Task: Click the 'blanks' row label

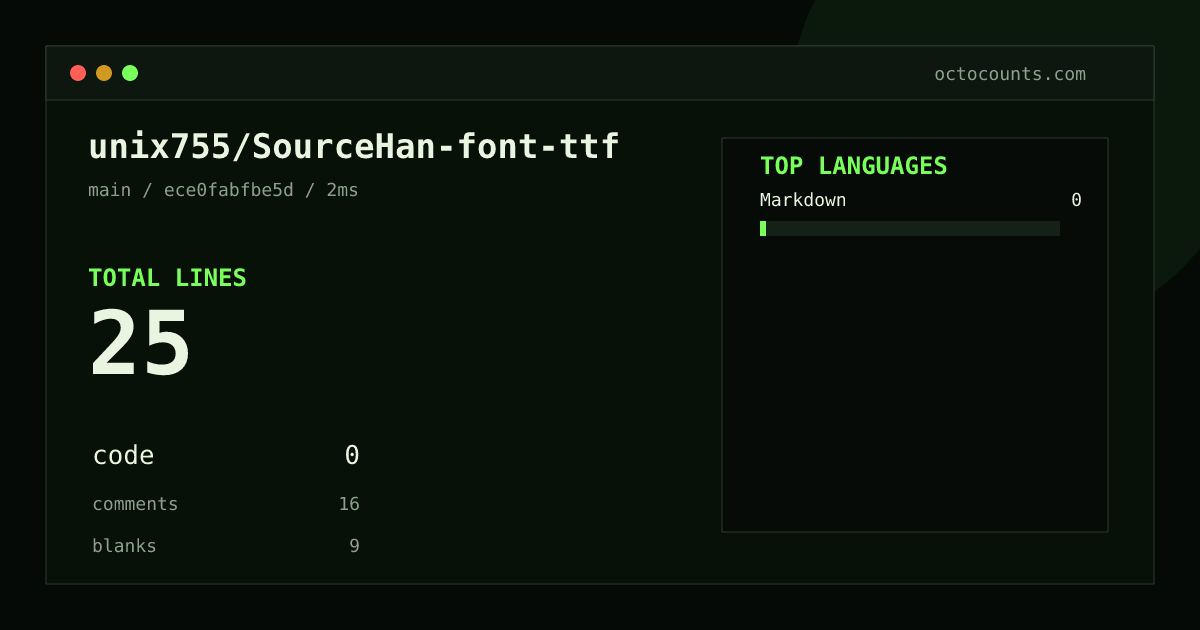Action: click(124, 546)
